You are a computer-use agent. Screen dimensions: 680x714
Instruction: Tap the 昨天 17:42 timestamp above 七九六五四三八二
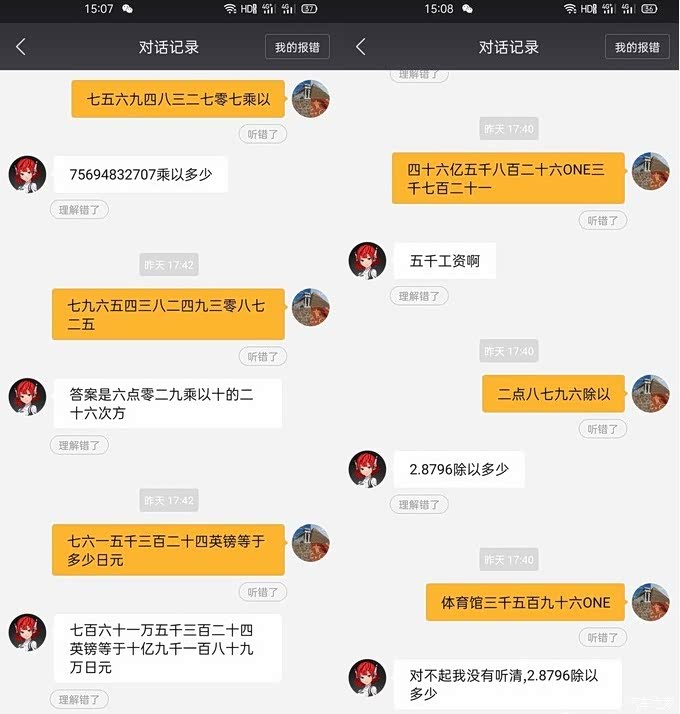click(169, 265)
